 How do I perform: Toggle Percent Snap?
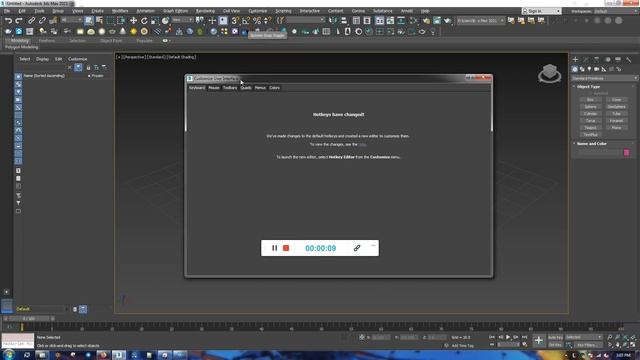click(x=257, y=20)
